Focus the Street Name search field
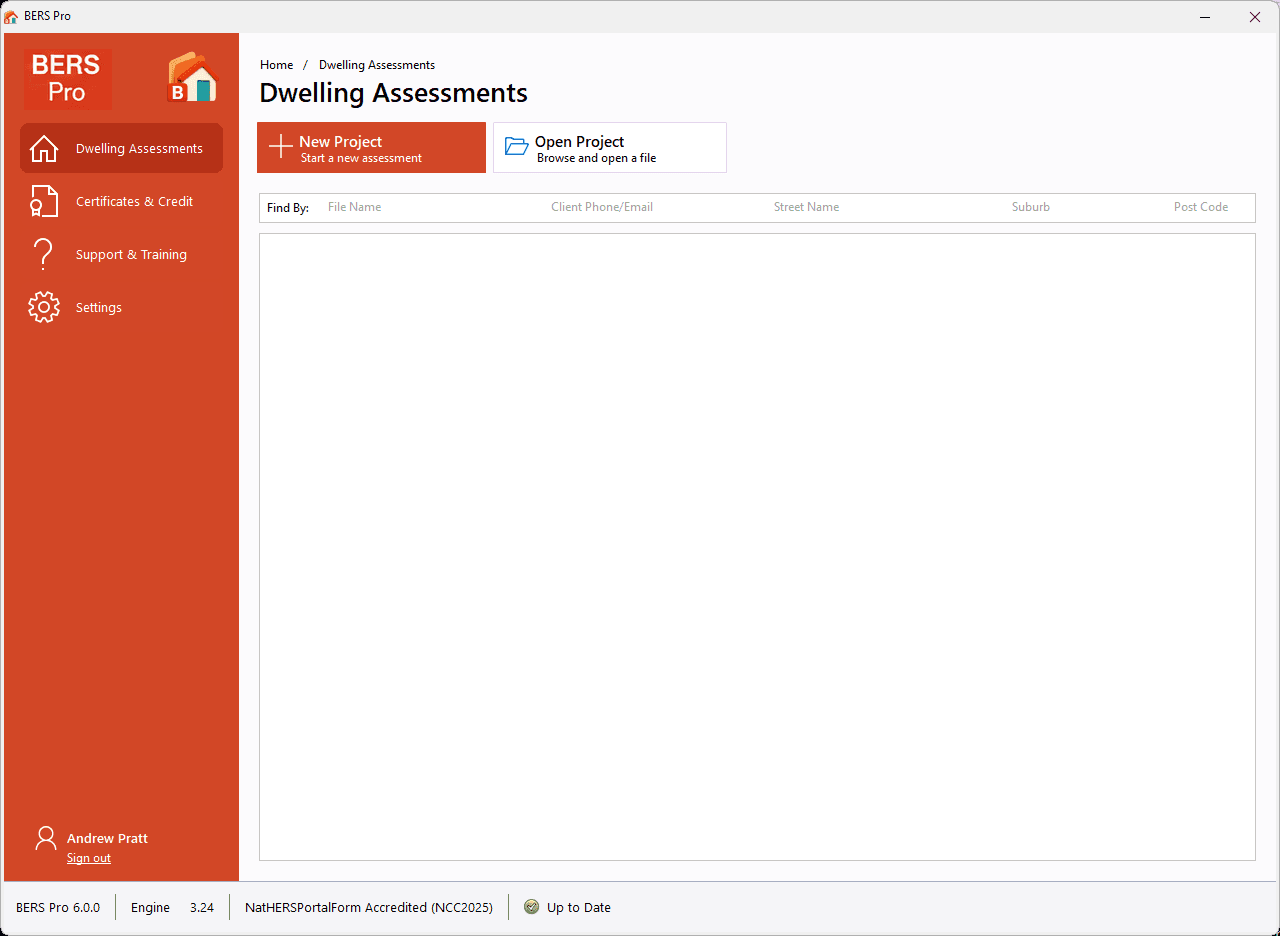This screenshot has height=936, width=1280. pos(885,207)
